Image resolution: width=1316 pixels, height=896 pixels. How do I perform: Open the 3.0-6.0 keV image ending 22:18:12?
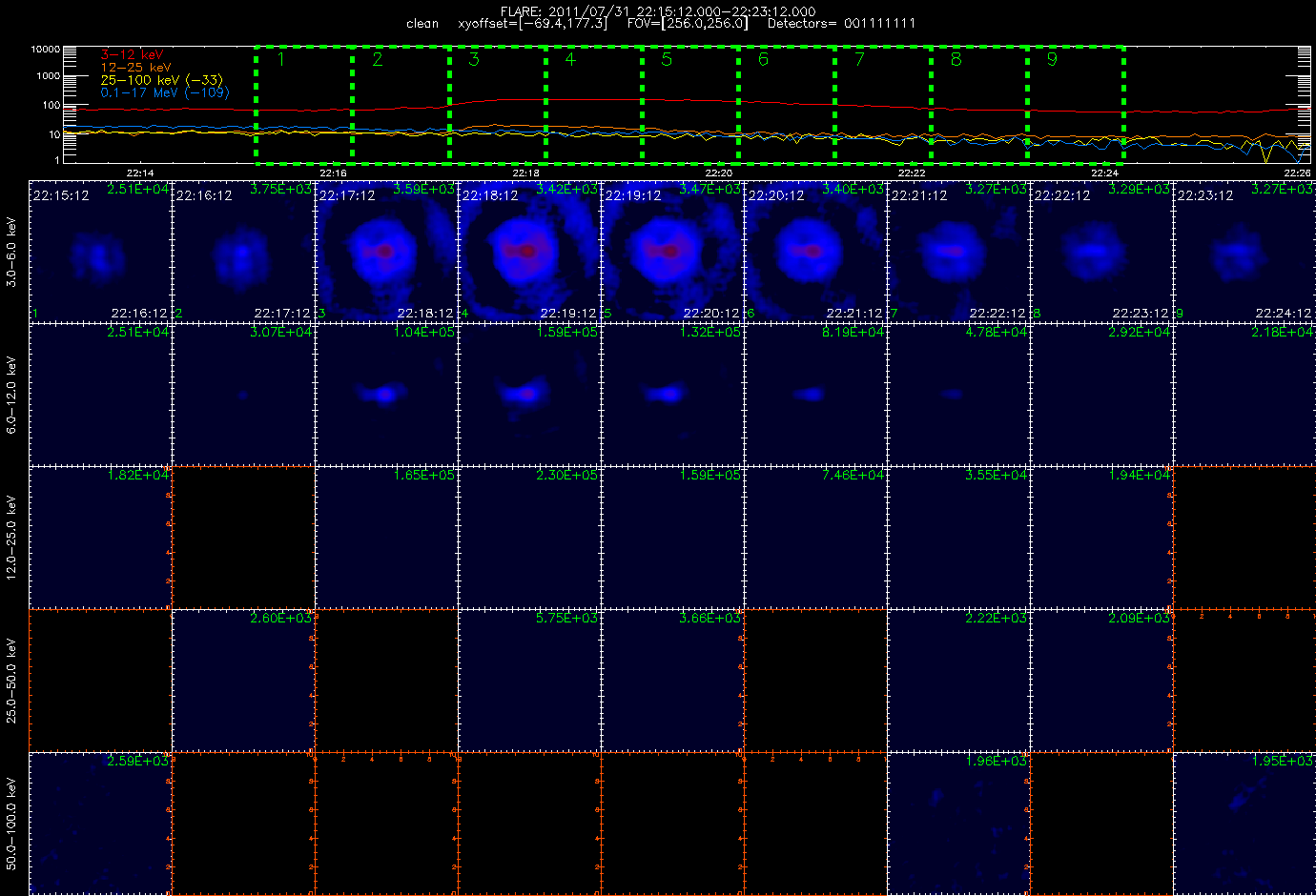coord(386,252)
